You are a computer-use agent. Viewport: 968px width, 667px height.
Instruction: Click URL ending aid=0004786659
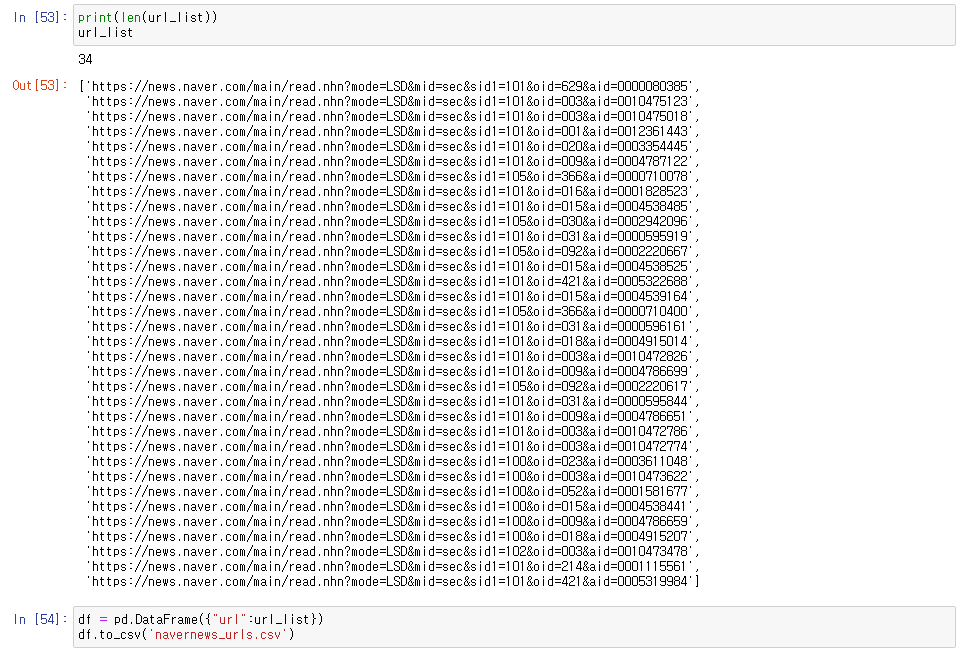(x=390, y=522)
